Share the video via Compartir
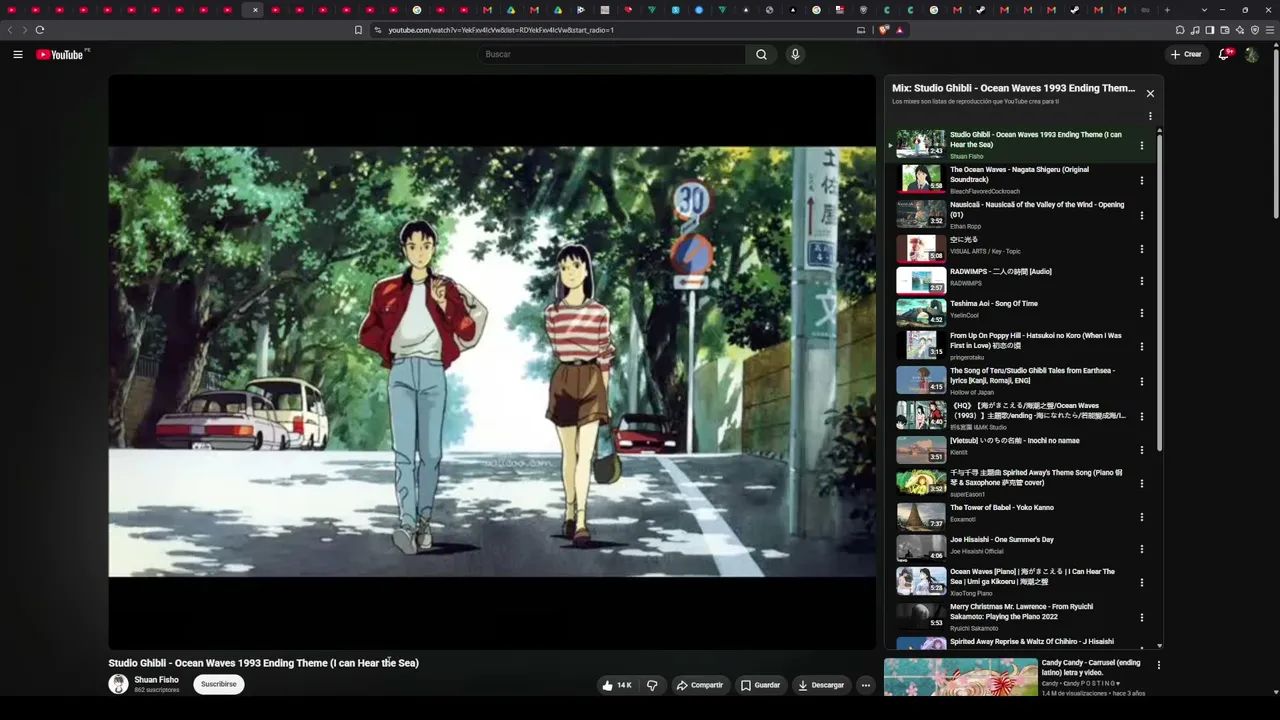1280x720 pixels. [x=699, y=685]
